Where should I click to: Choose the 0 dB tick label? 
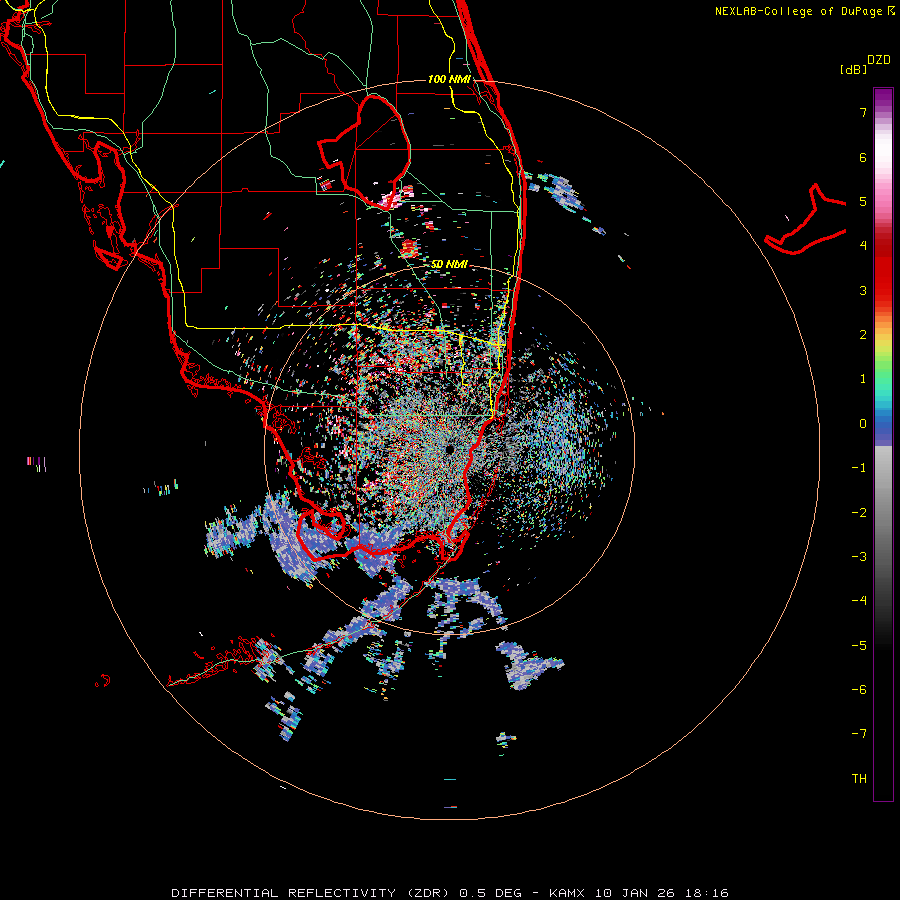pyautogui.click(x=863, y=424)
